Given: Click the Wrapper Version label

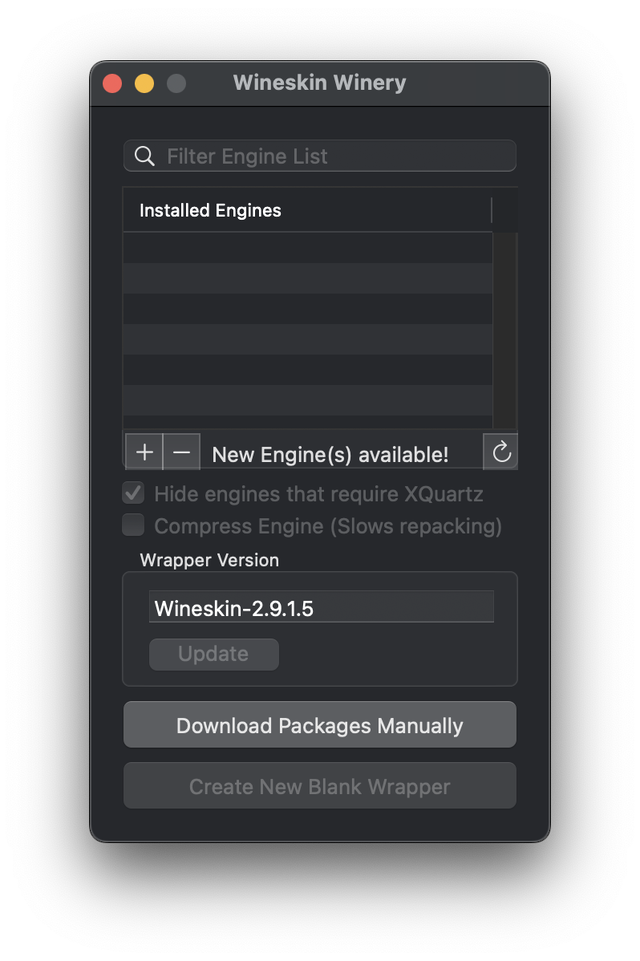Looking at the screenshot, I should (x=209, y=560).
